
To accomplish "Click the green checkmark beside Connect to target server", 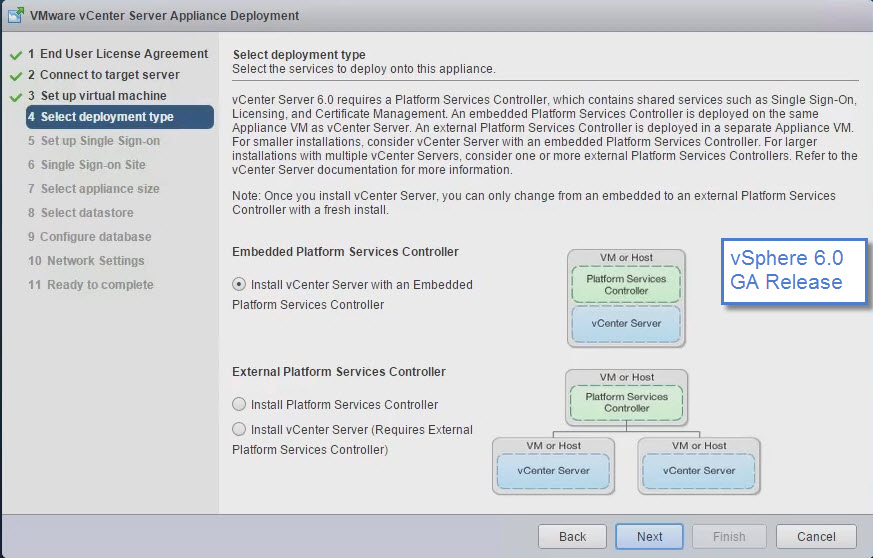I will pyautogui.click(x=15, y=76).
